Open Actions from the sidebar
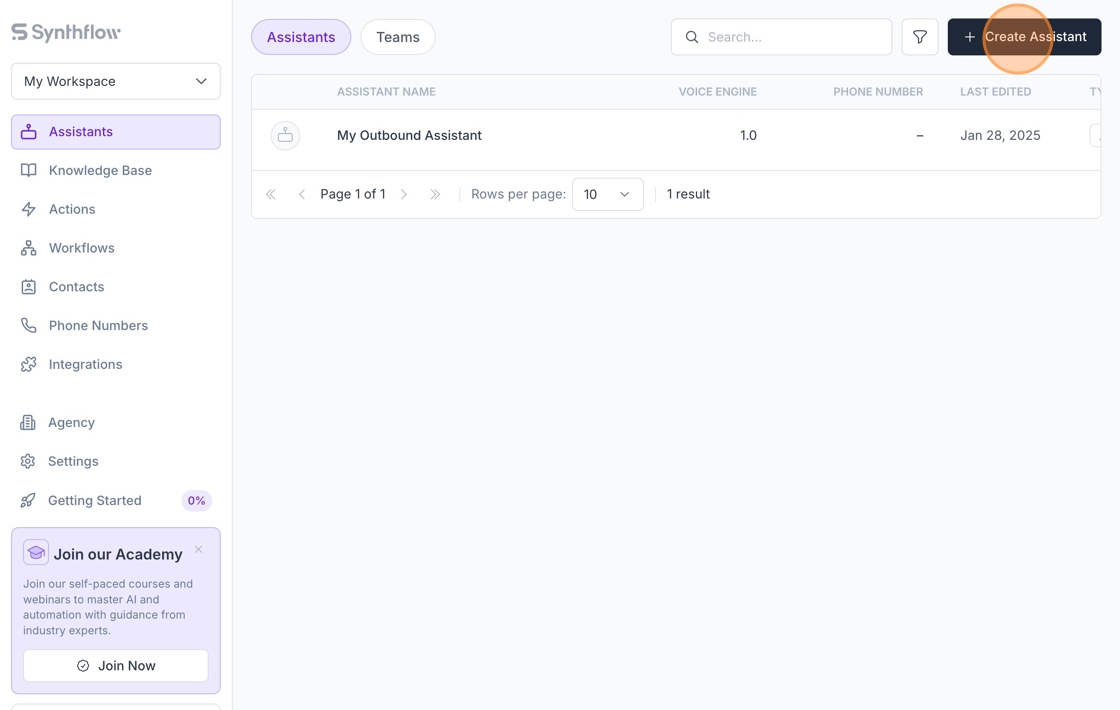Image resolution: width=1120 pixels, height=710 pixels. [x=116, y=209]
